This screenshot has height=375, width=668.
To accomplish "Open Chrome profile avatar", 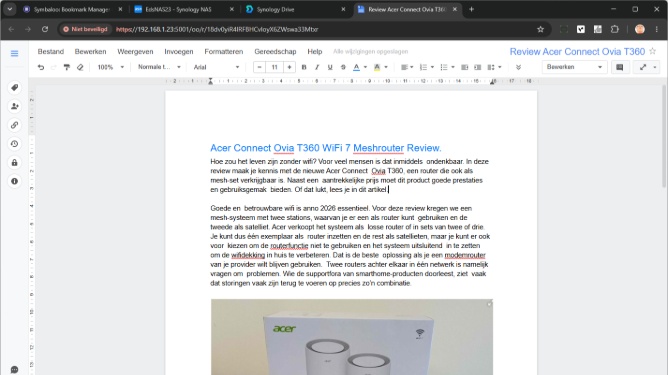I will (x=639, y=29).
